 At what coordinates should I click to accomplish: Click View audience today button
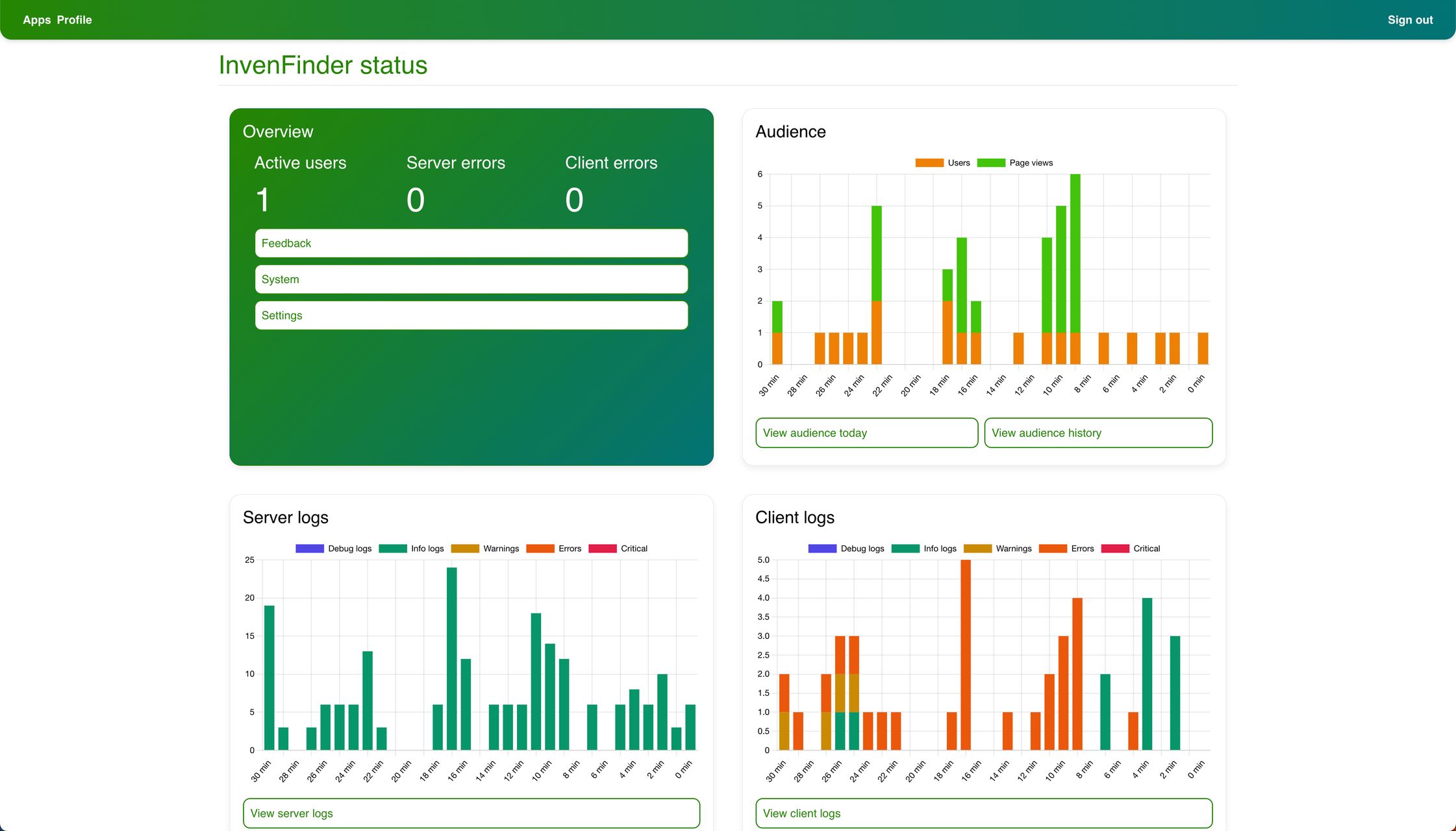coord(866,433)
